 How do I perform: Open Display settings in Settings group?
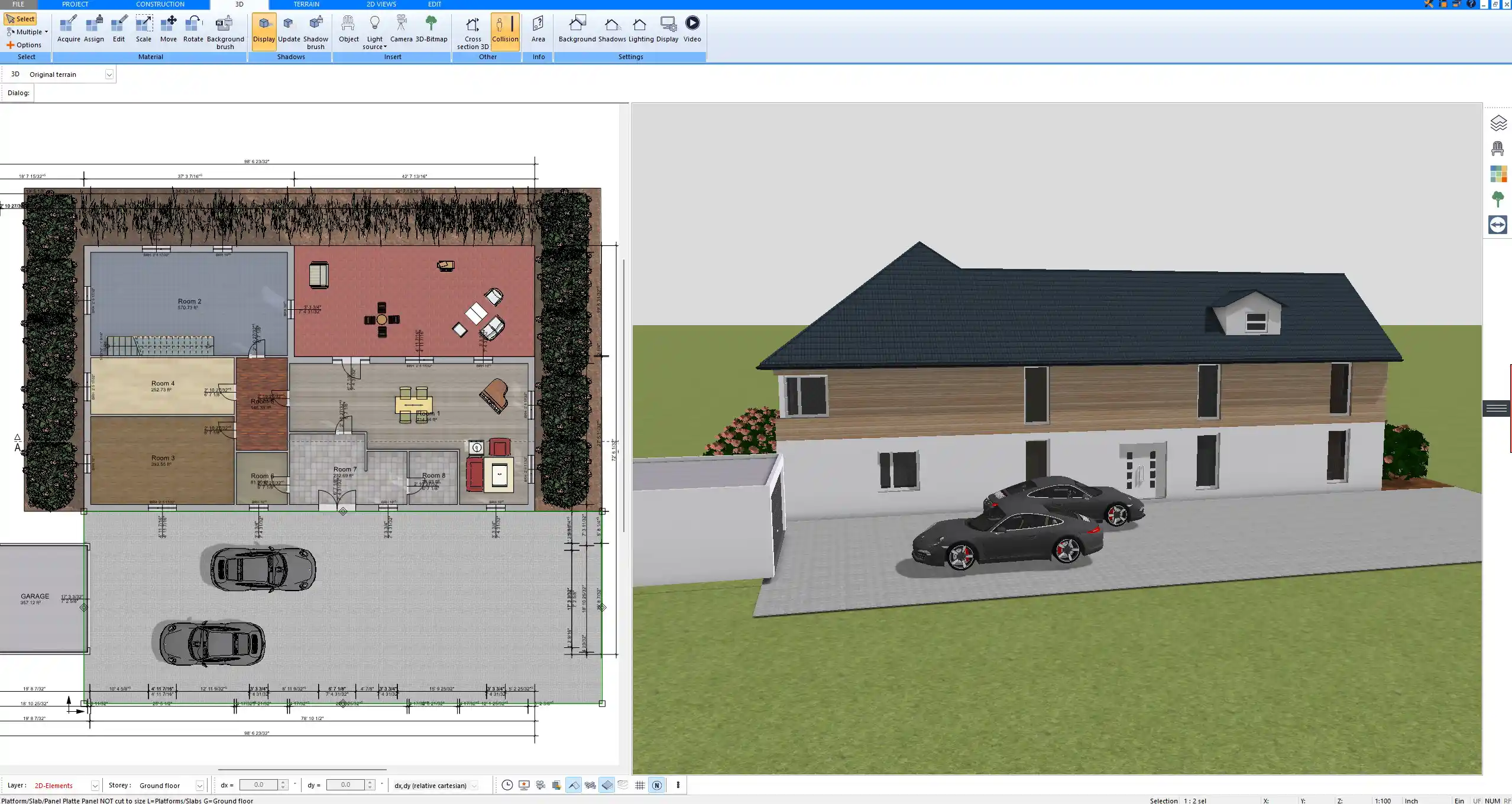click(x=667, y=29)
